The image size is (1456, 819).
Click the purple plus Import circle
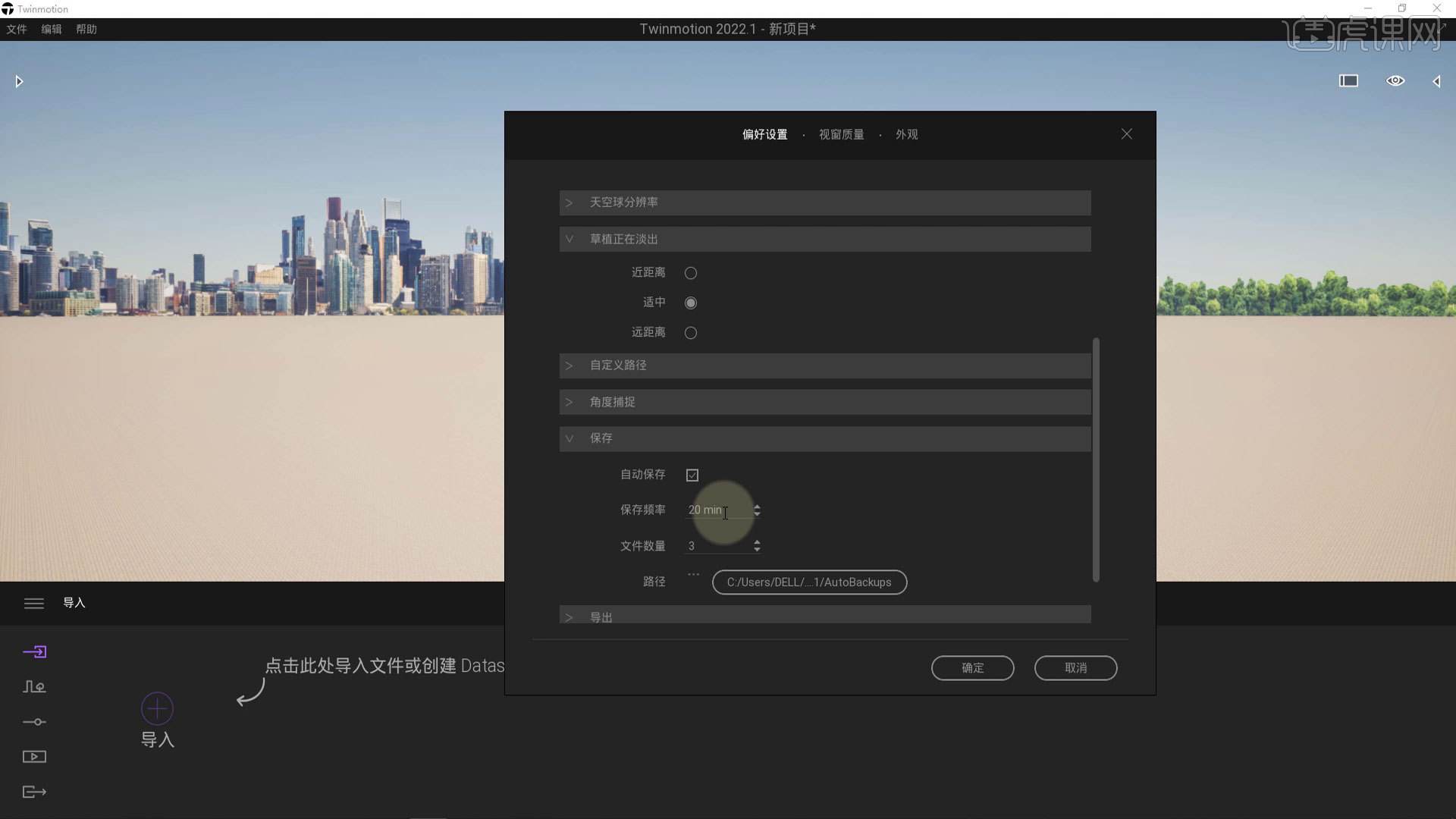(x=157, y=709)
